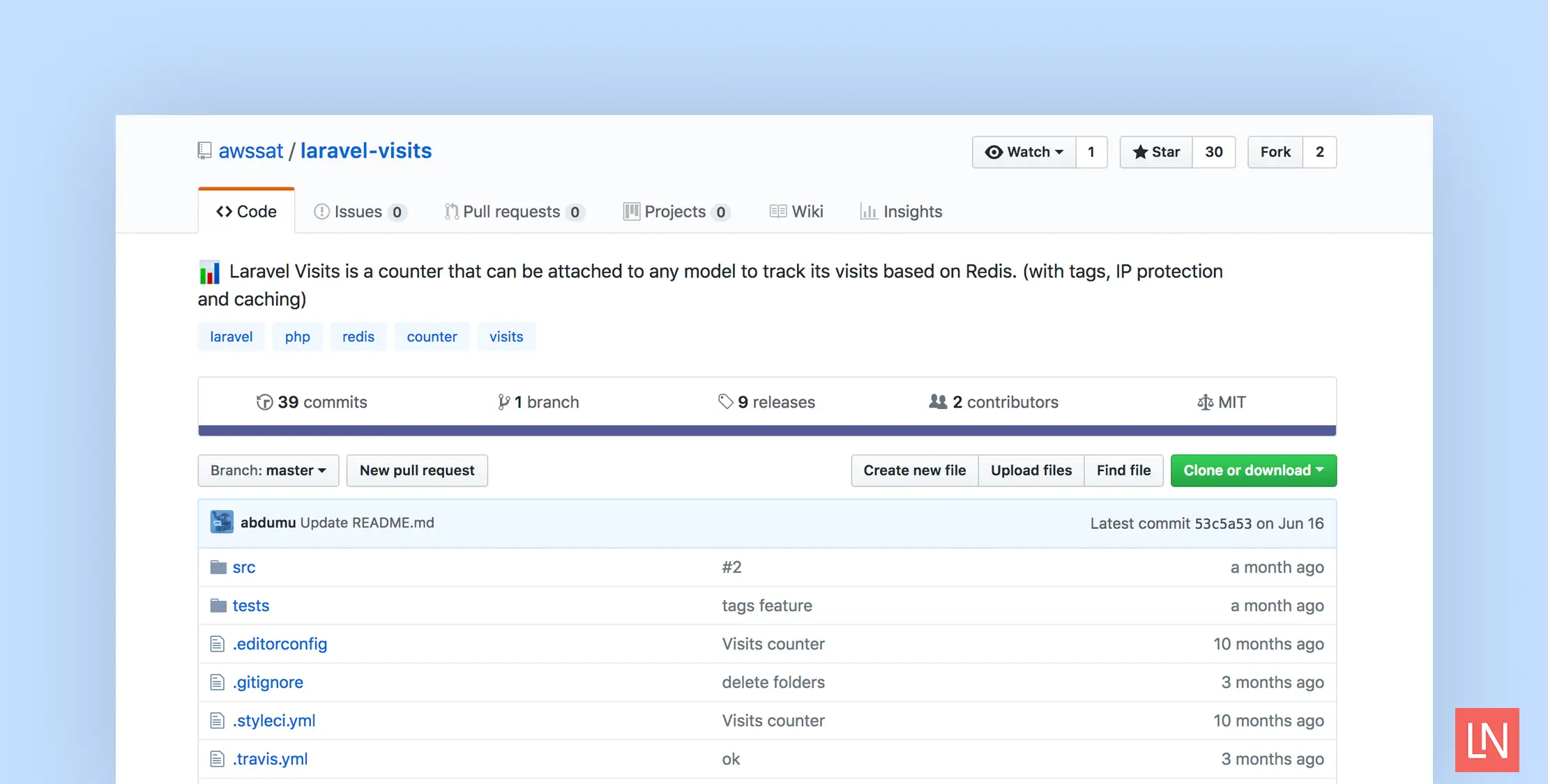Select the counter topic tag

pyautogui.click(x=432, y=337)
